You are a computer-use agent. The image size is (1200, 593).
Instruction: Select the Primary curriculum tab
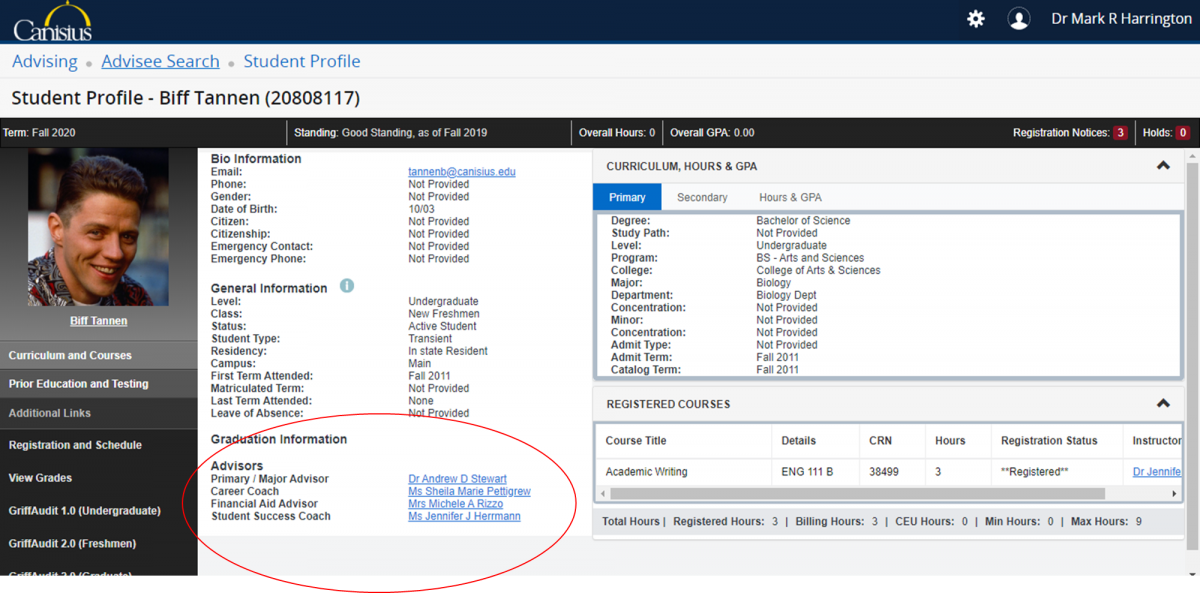627,197
